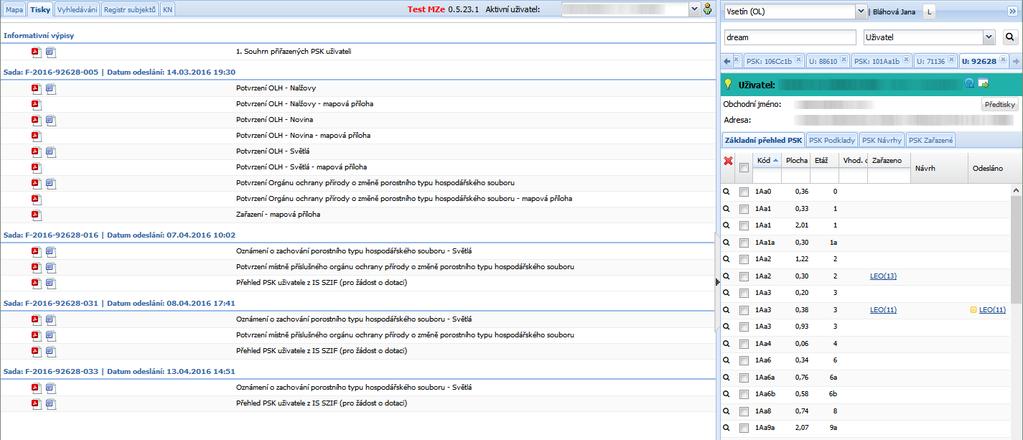The height and width of the screenshot is (440, 1023).
Task: Collapse right panel with double chevron
Action: pyautogui.click(x=1013, y=12)
